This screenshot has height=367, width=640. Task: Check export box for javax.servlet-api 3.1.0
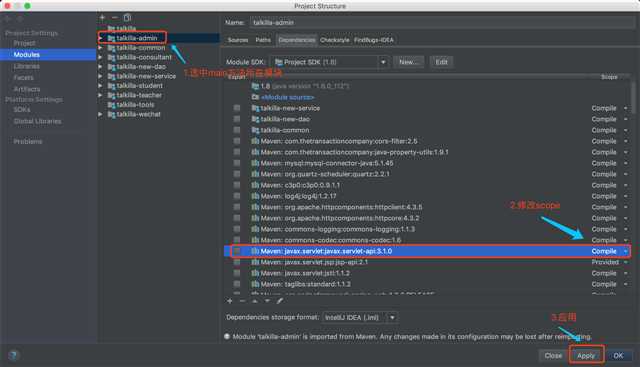[237, 251]
